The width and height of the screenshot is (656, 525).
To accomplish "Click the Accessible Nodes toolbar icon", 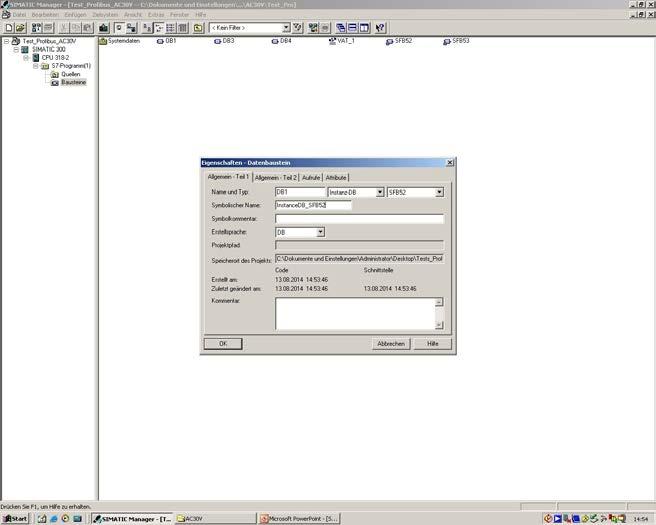I will 37,28.
